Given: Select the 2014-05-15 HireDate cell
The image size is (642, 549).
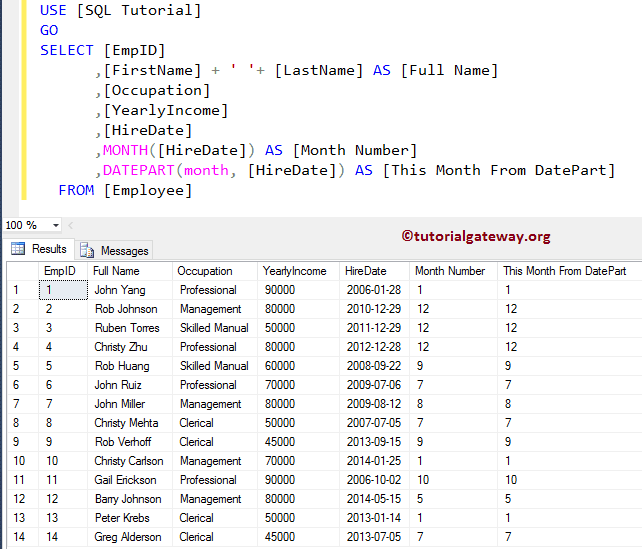Looking at the screenshot, I should [372, 499].
